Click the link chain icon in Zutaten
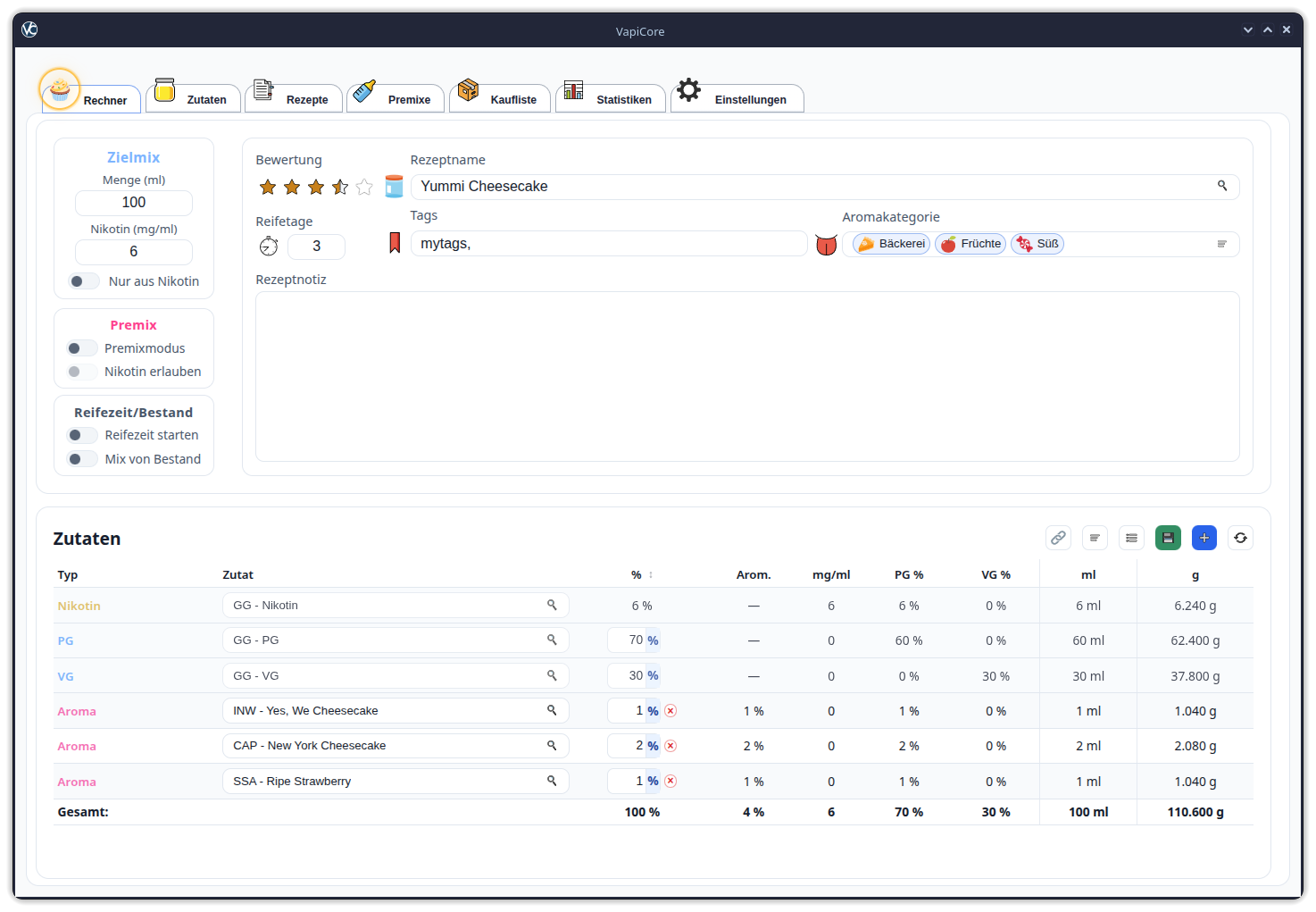 1058,538
